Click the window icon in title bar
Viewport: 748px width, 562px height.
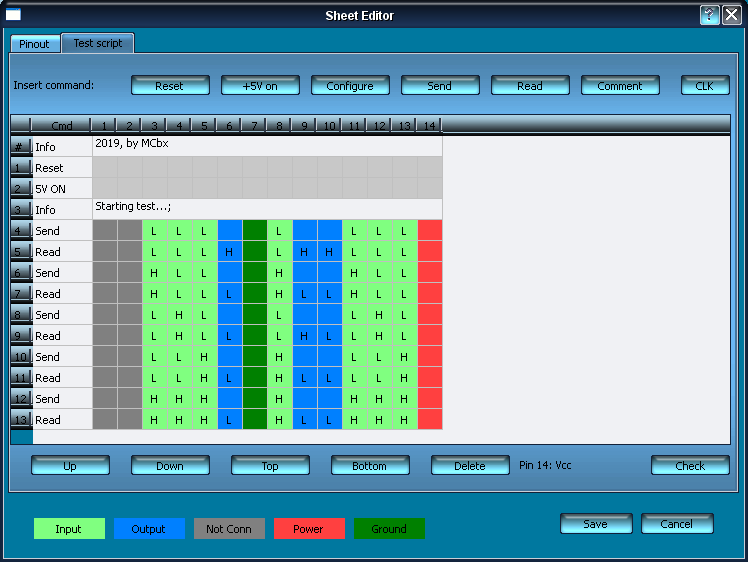(x=14, y=15)
